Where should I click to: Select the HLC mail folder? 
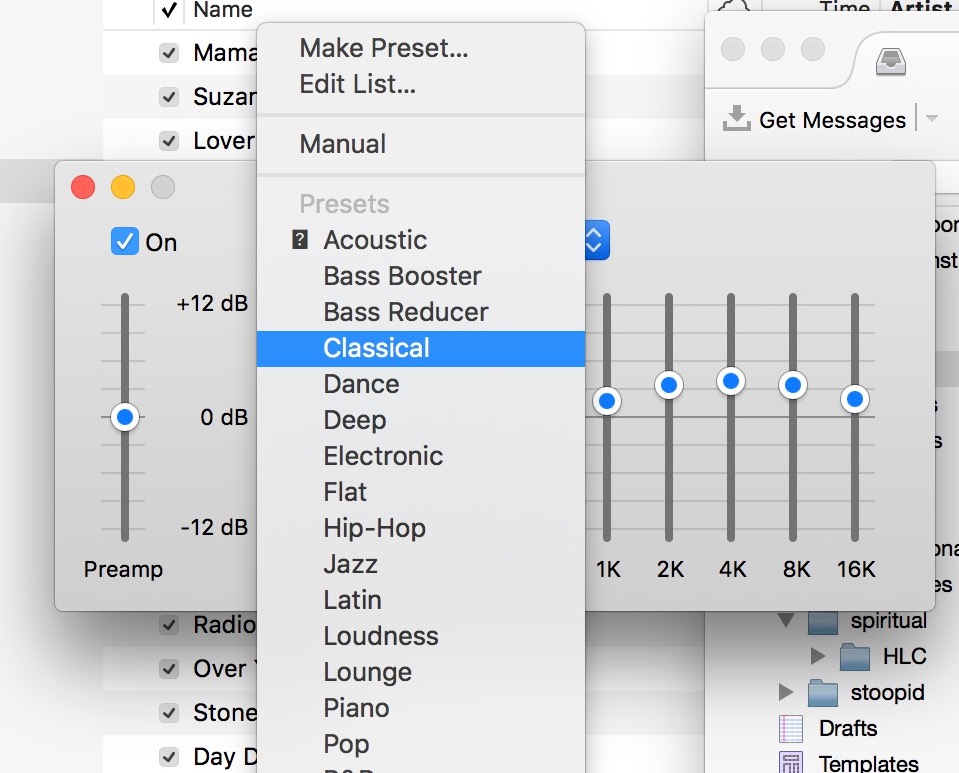point(905,656)
